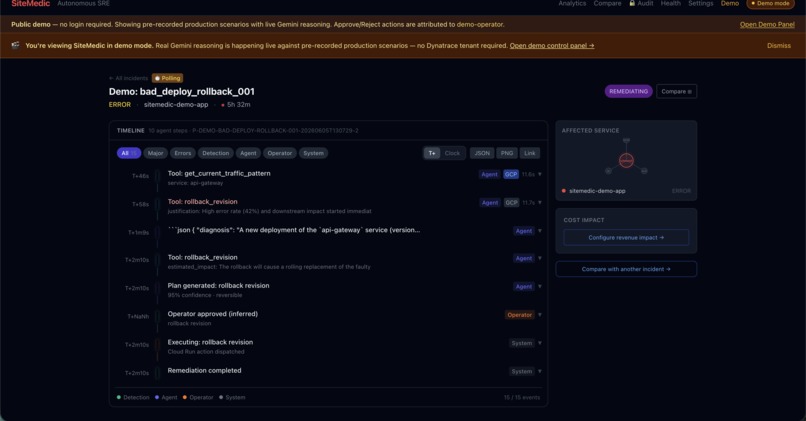Open the Demo nav item
Viewport: 806px width, 421px height.
(729, 3)
